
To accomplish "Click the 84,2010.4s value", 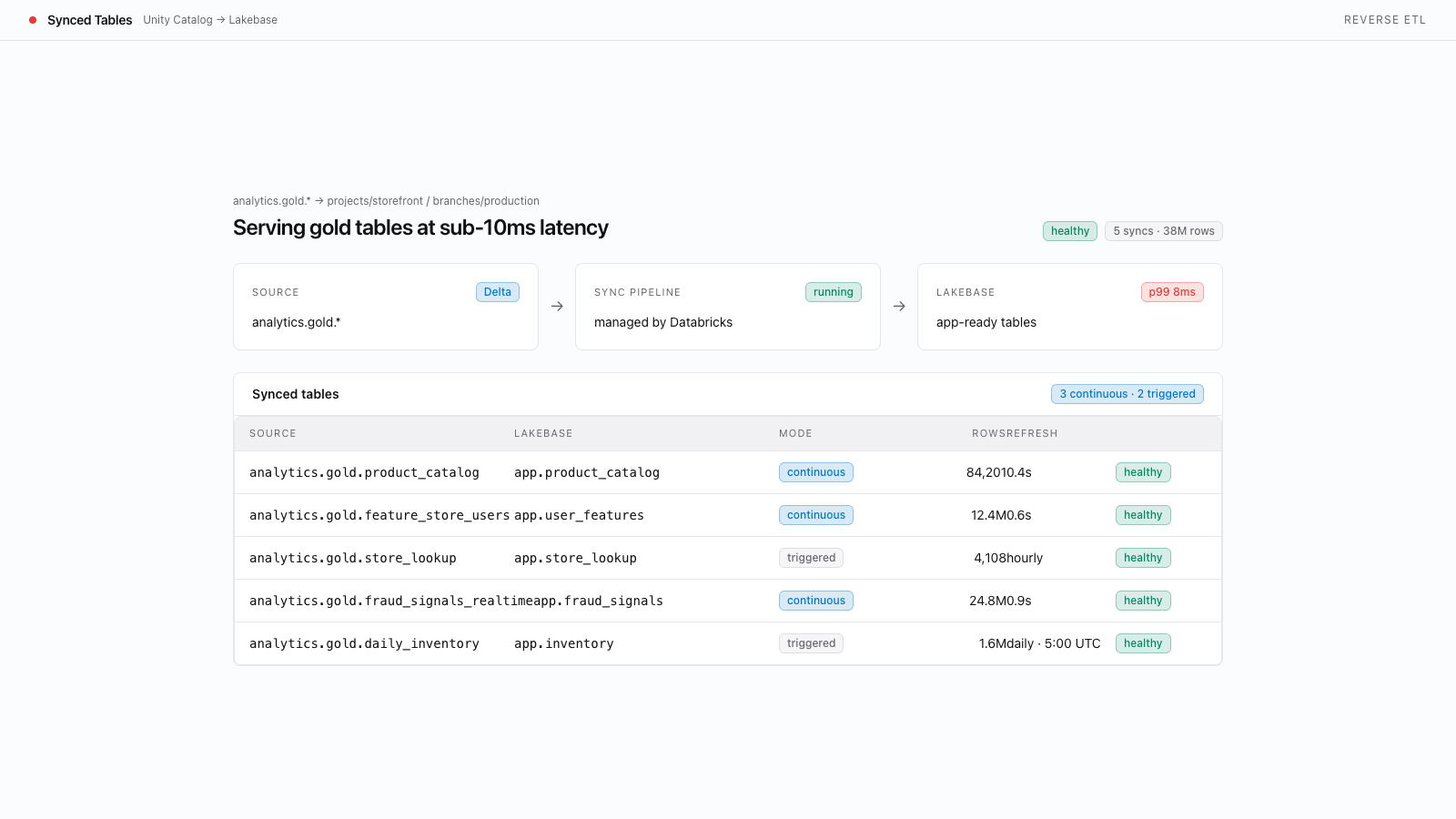I will tap(999, 472).
